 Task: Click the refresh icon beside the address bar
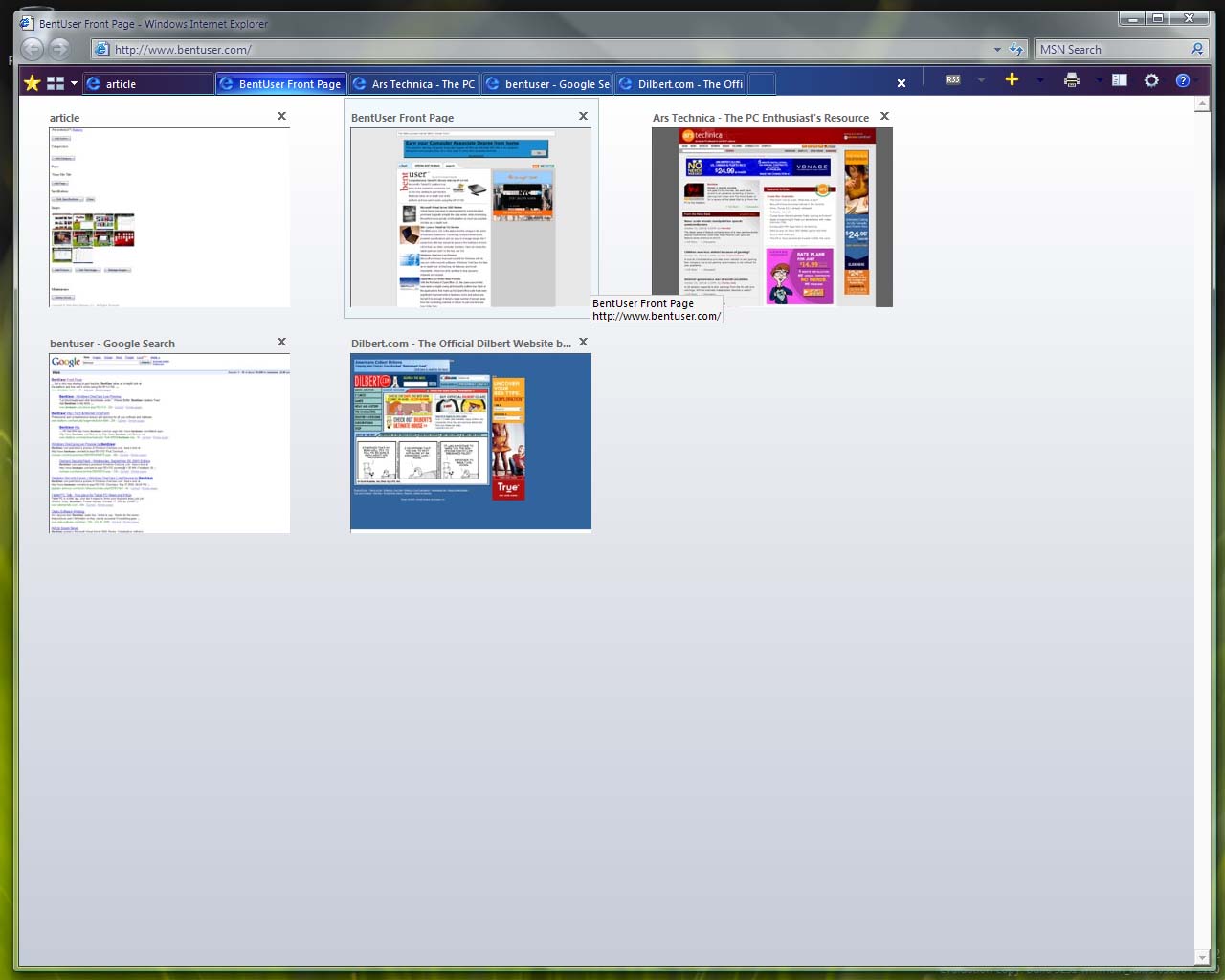pyautogui.click(x=1016, y=49)
